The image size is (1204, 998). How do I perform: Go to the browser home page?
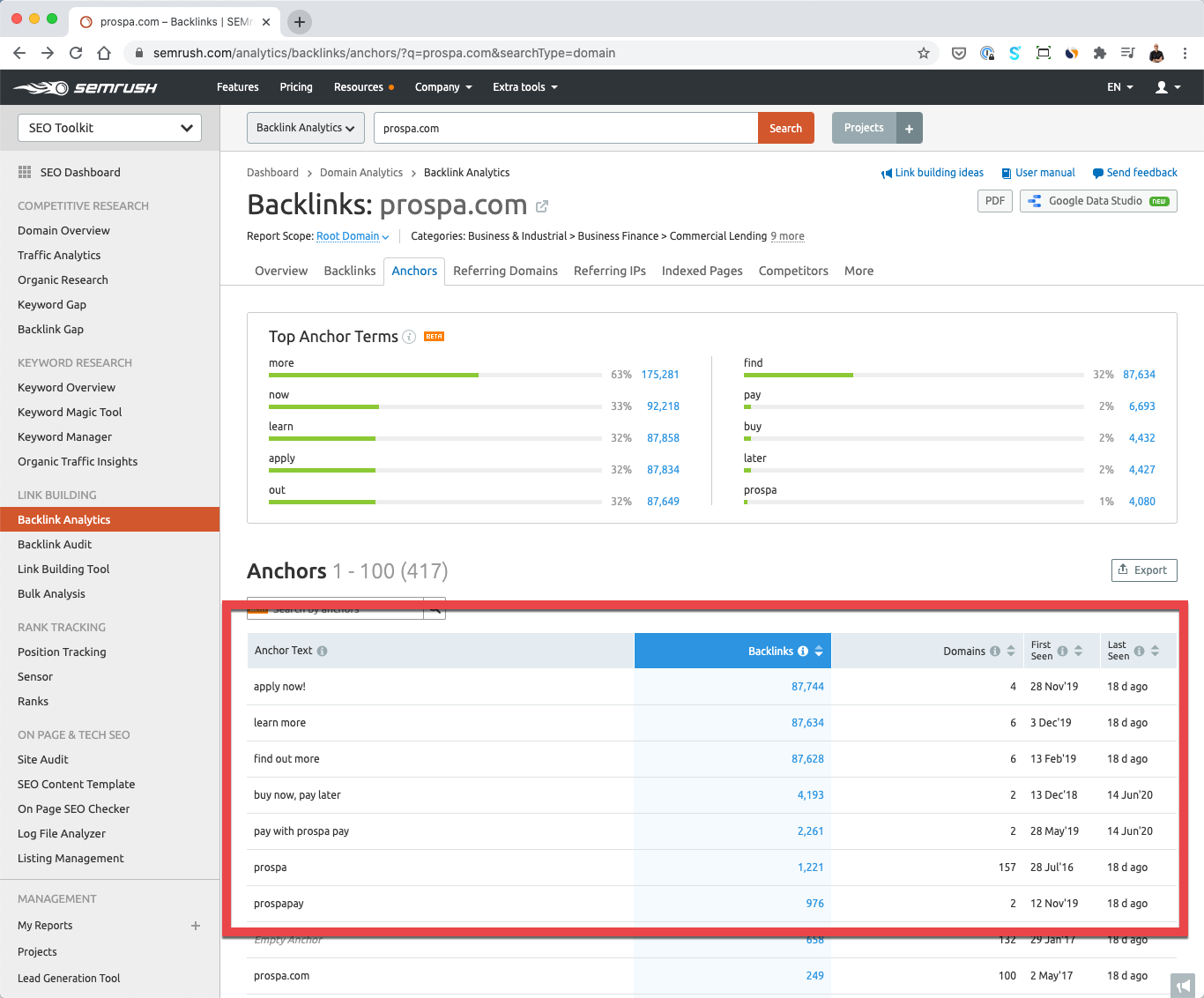pyautogui.click(x=104, y=53)
